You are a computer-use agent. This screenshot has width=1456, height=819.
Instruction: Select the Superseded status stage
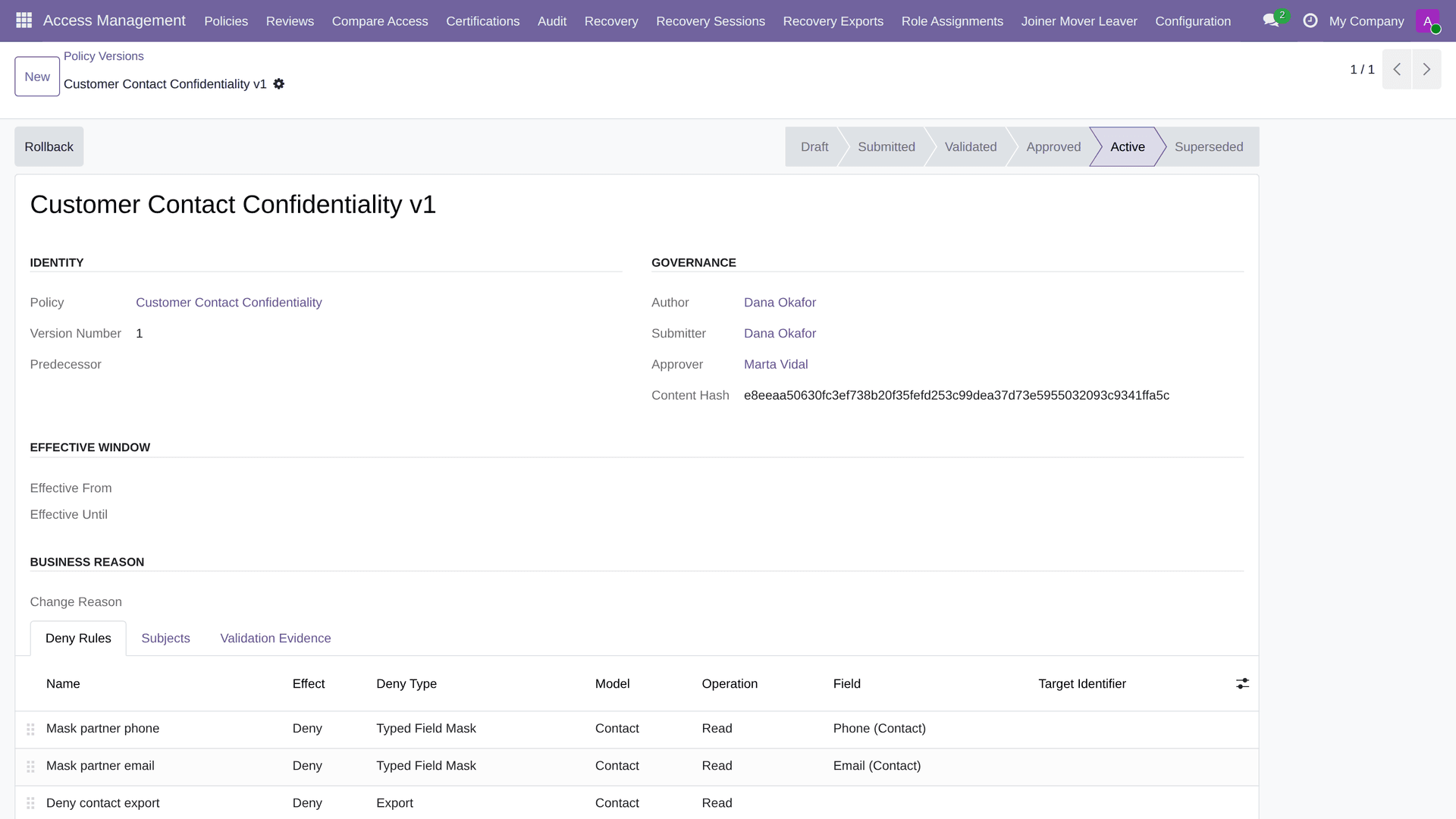[1209, 146]
